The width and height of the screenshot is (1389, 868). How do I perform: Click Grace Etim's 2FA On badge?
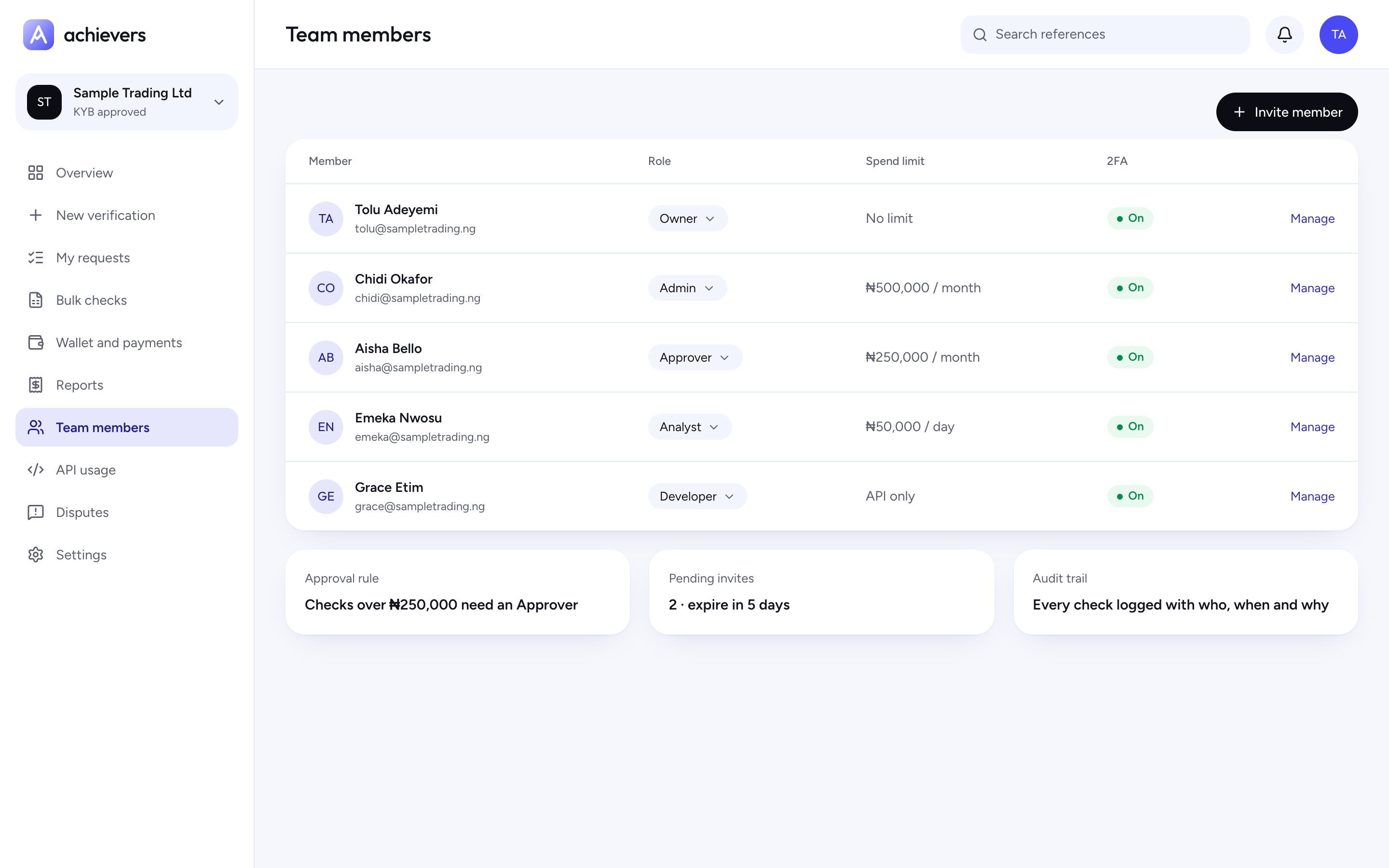(1130, 496)
